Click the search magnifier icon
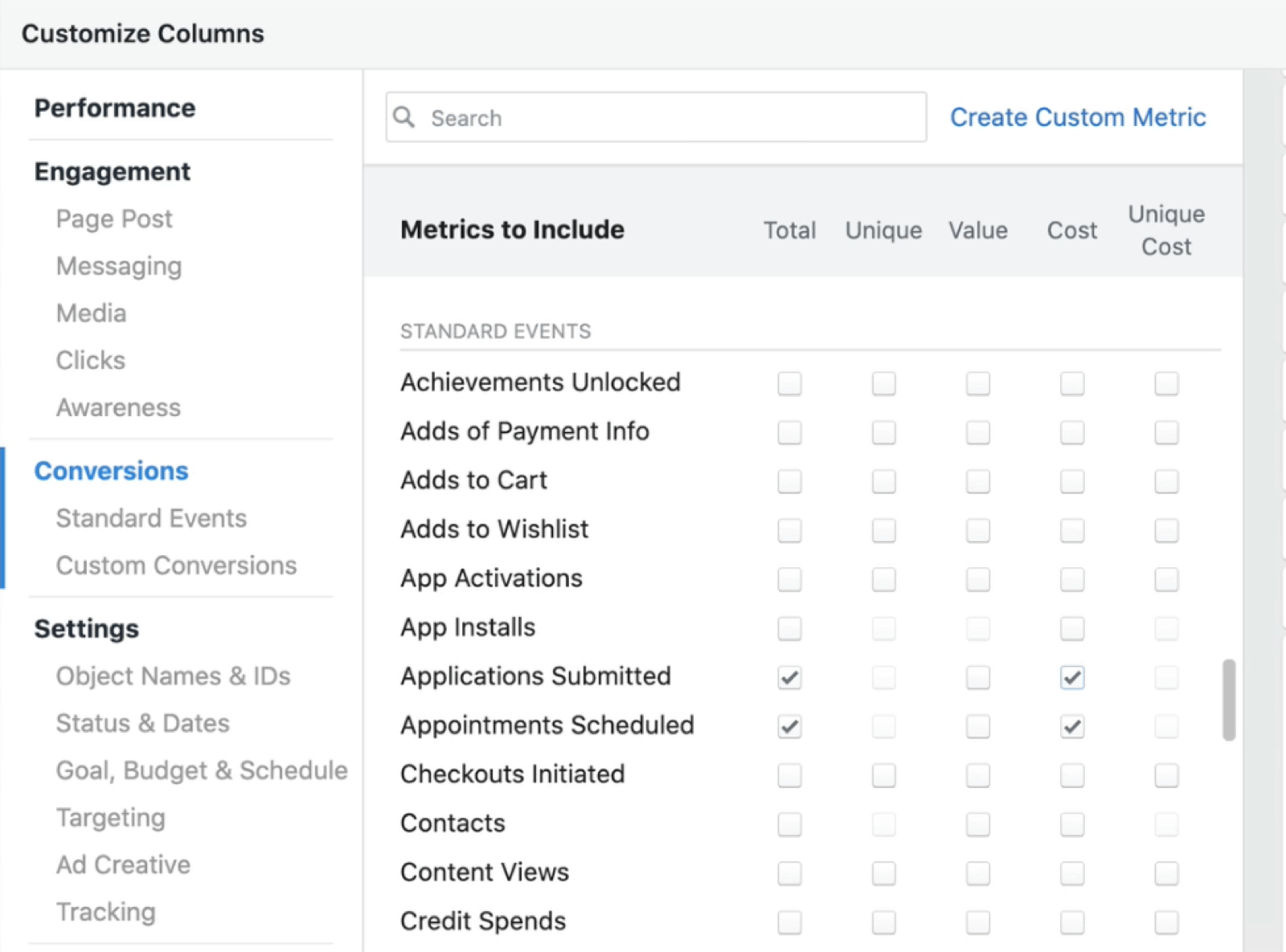Viewport: 1286px width, 952px height. click(404, 117)
